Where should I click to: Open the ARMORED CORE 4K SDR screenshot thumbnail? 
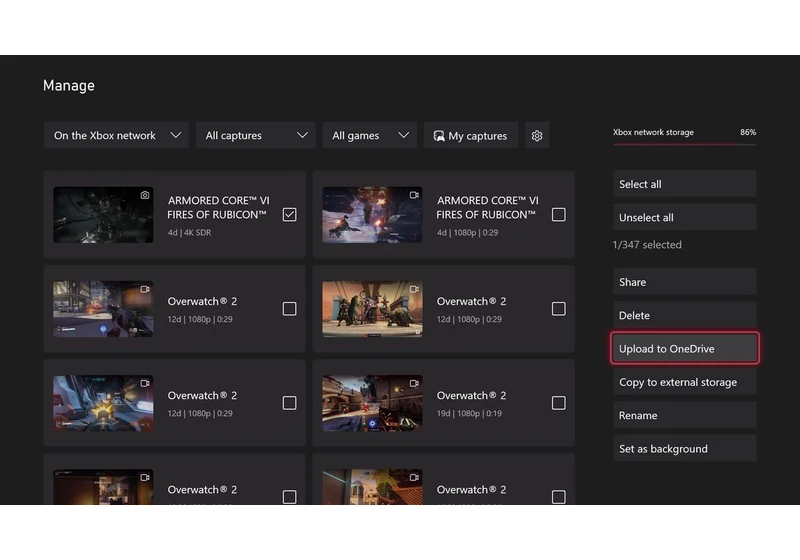(103, 215)
